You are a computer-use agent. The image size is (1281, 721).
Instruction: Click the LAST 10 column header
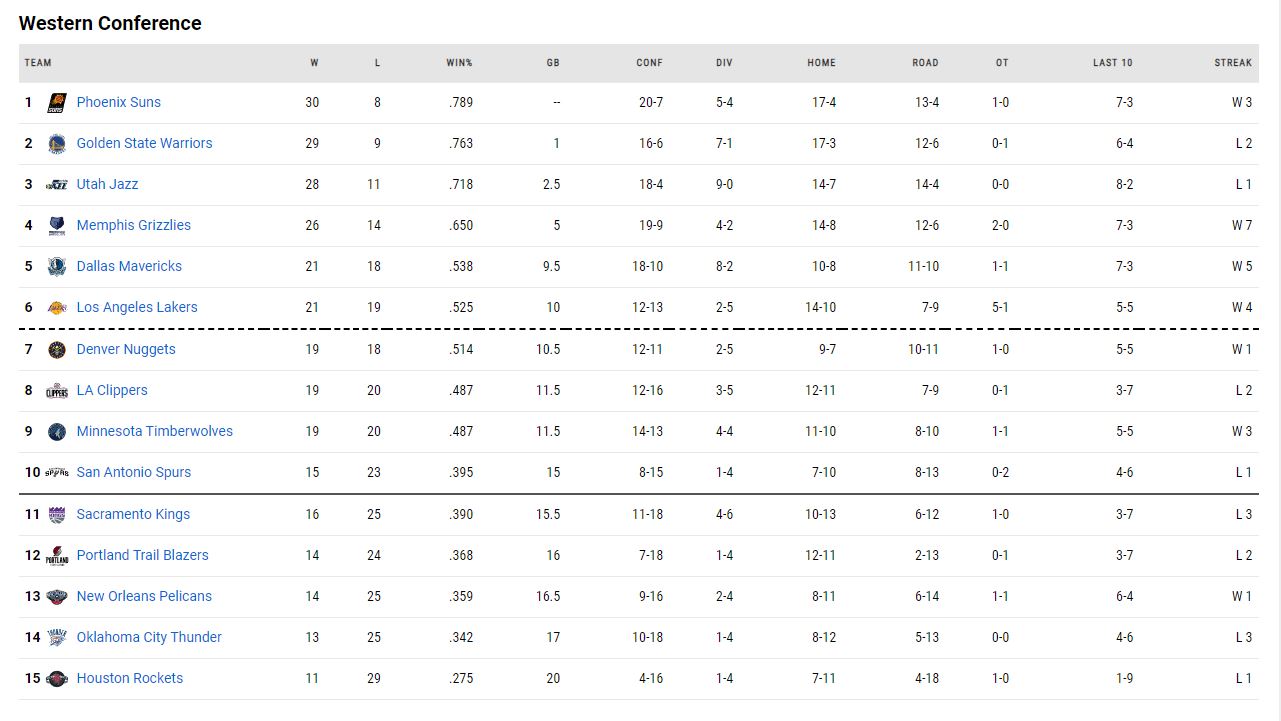click(x=1112, y=63)
